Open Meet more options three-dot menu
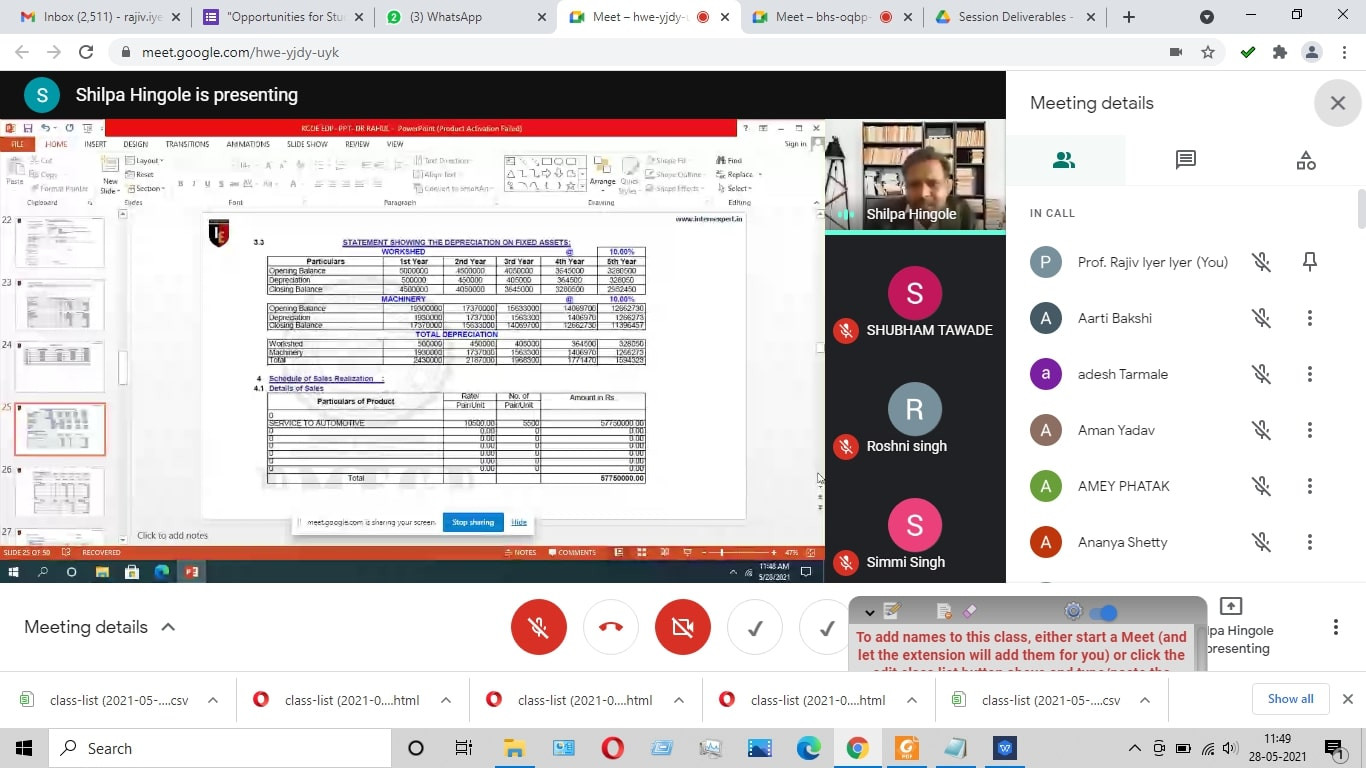 point(1335,627)
